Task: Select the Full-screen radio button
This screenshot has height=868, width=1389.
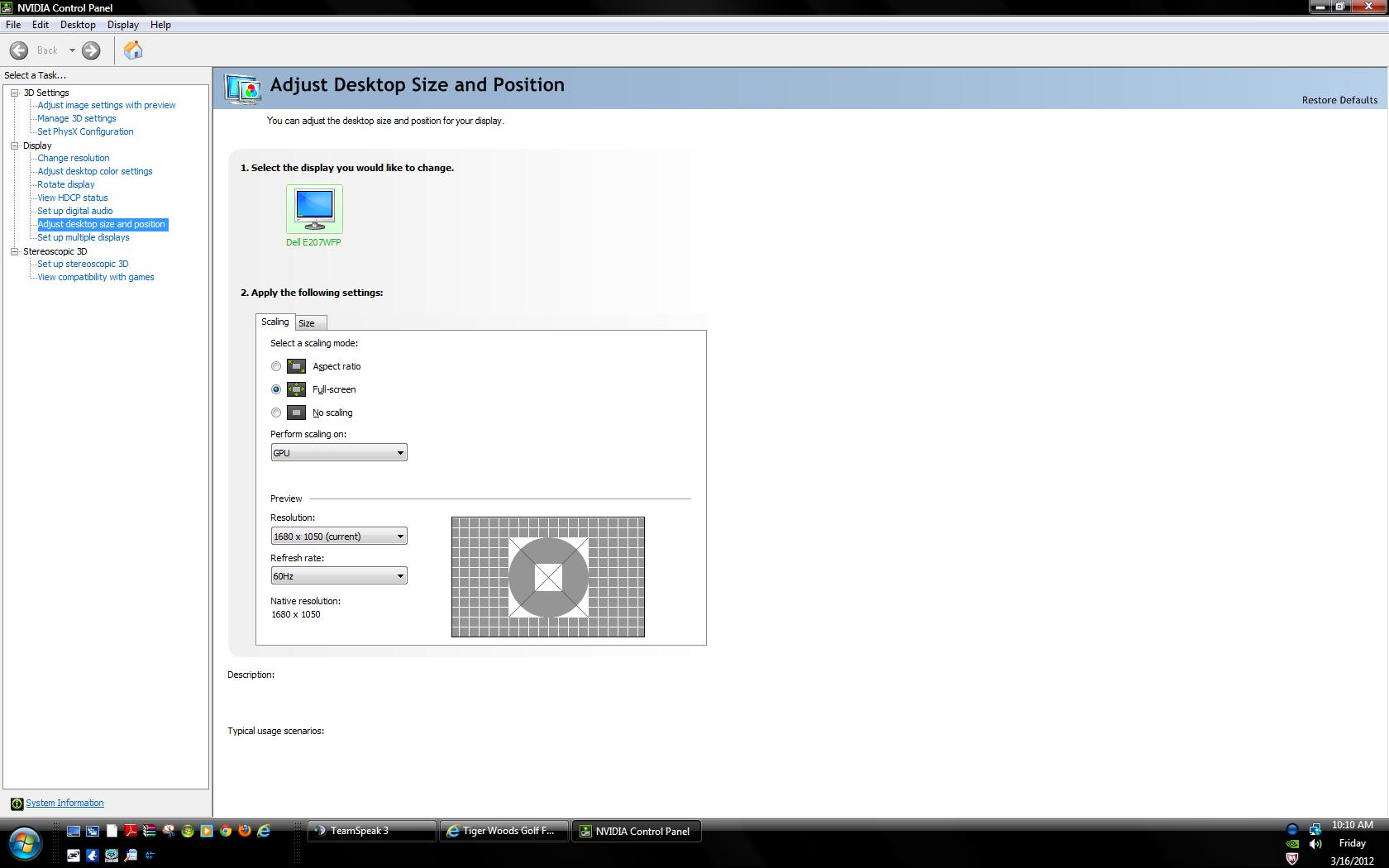Action: pyautogui.click(x=276, y=389)
